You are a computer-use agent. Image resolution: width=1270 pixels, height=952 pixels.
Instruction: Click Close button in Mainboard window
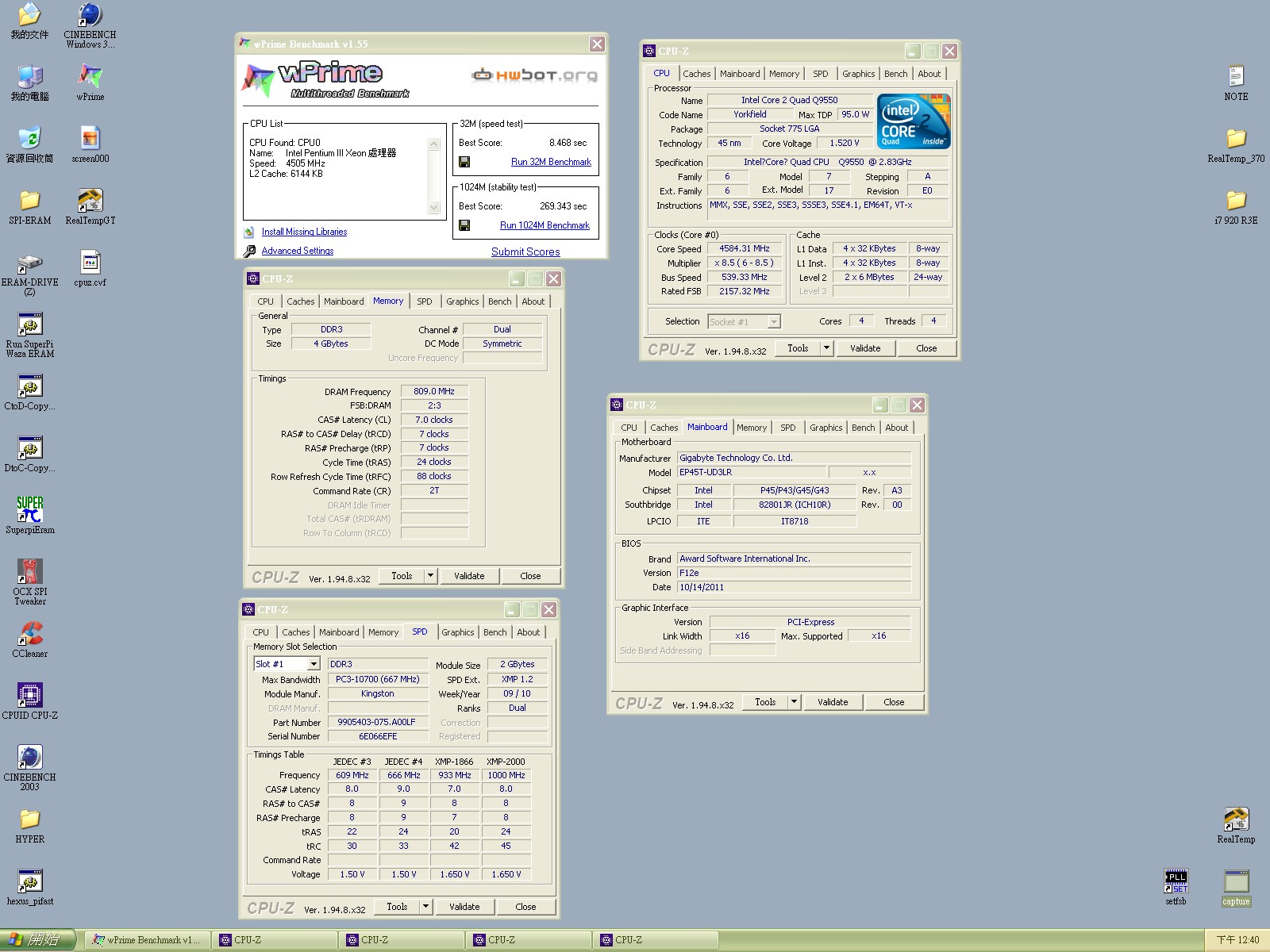click(894, 702)
